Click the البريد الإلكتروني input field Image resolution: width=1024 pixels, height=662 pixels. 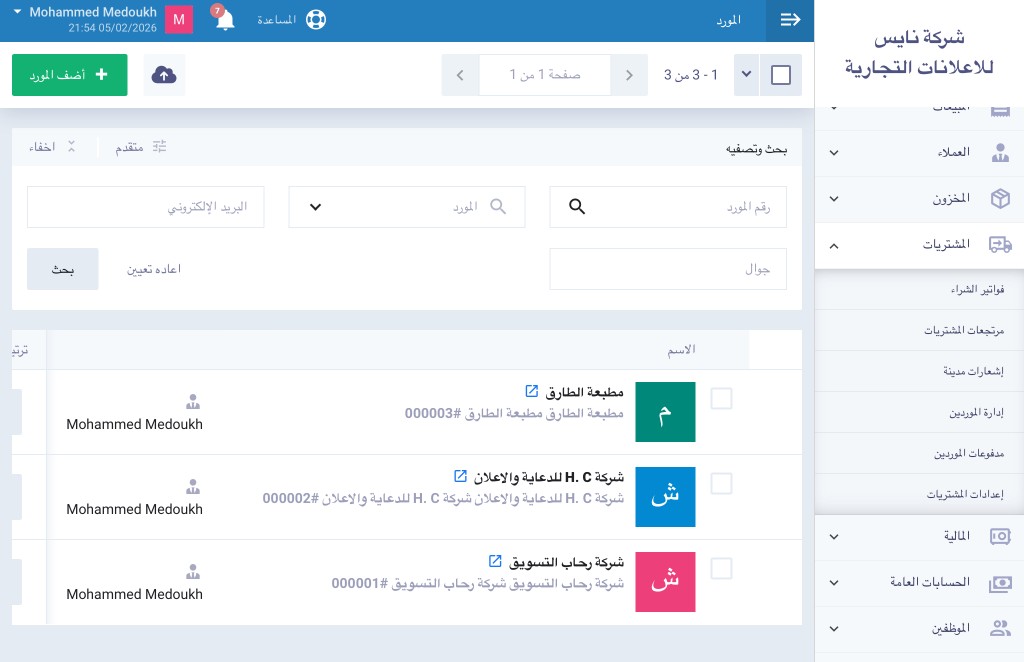coord(146,207)
